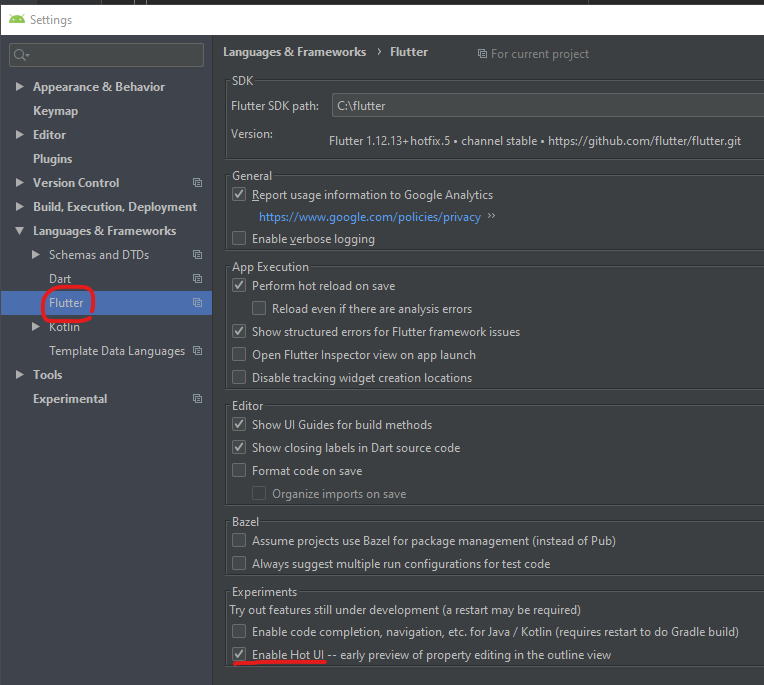Collapse Languages & Frameworks section
The height and width of the screenshot is (685, 764).
click(19, 231)
